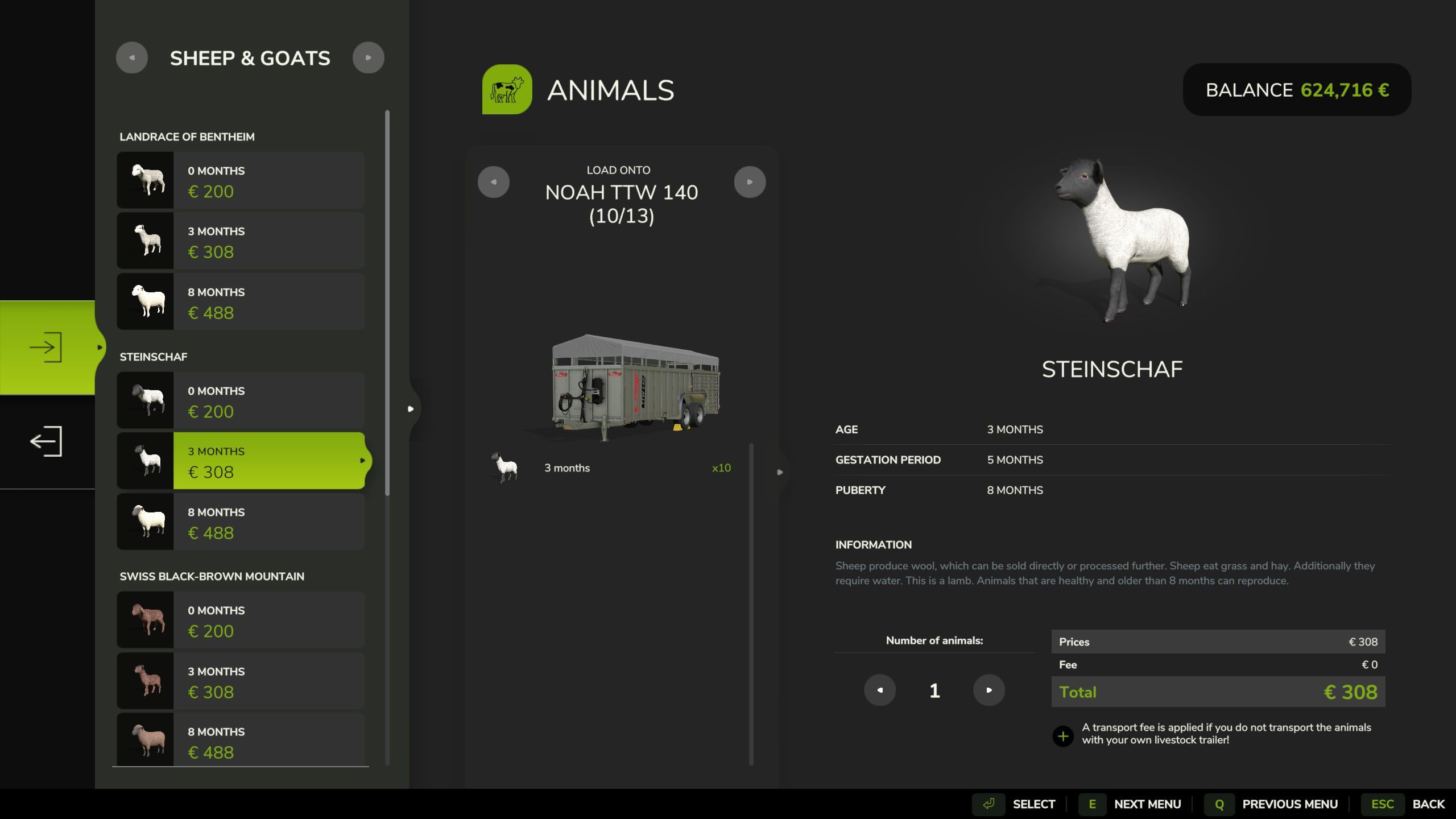The image size is (1456, 819).
Task: Select previous trailer in Load Onto
Action: (x=493, y=182)
